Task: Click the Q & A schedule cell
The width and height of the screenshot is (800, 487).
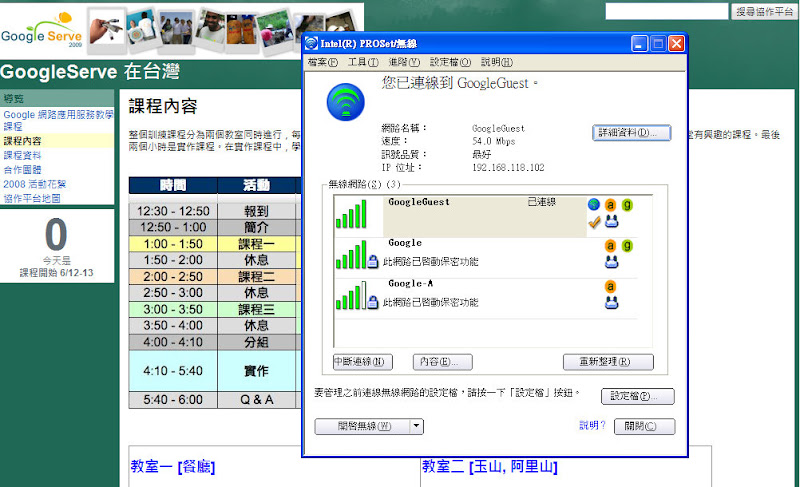Action: [x=256, y=400]
